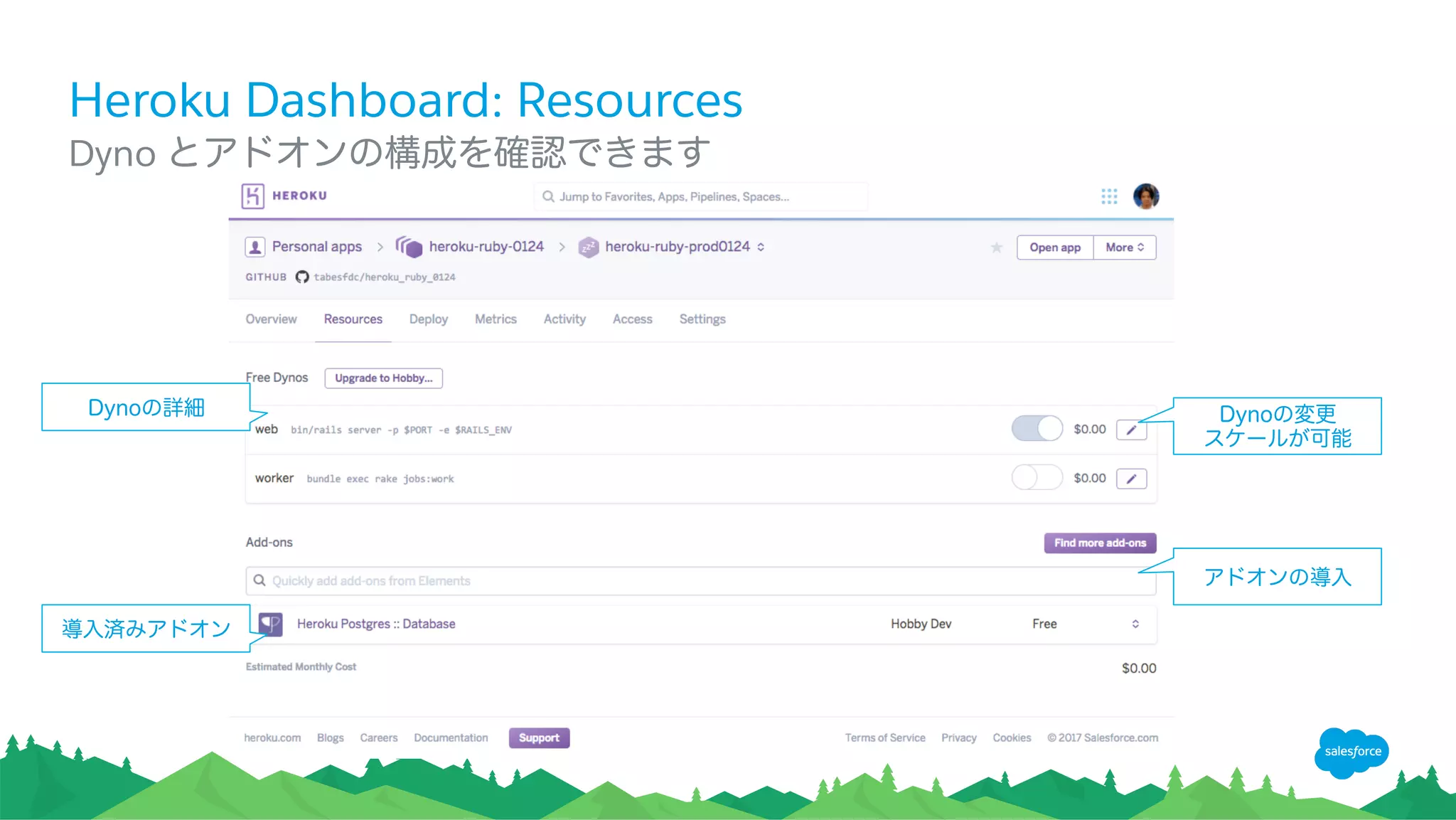Screen dimensions: 1456x820
Task: Click Find more add-ons button
Action: [1100, 543]
